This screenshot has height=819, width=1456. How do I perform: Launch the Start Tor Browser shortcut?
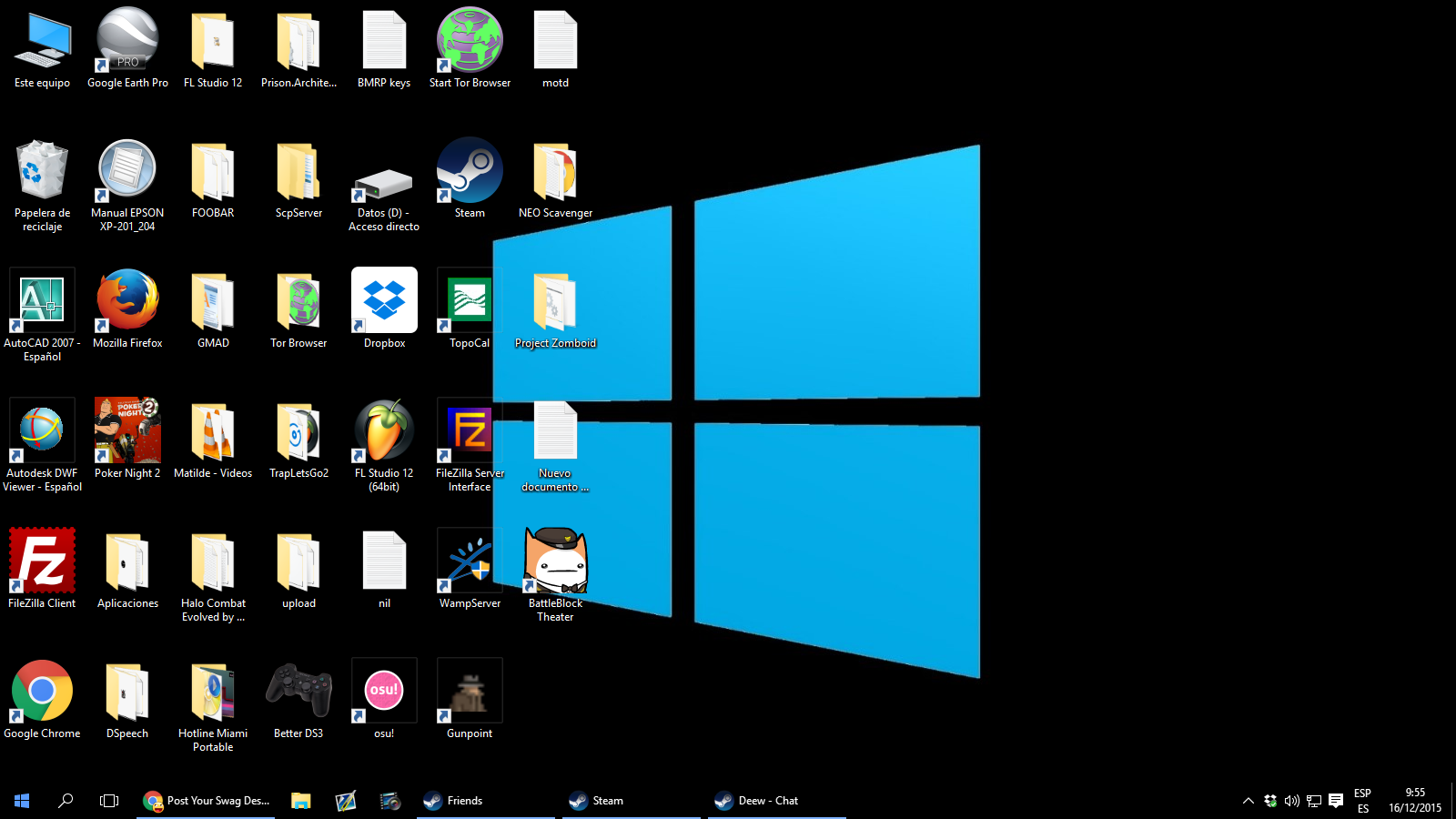click(x=470, y=49)
